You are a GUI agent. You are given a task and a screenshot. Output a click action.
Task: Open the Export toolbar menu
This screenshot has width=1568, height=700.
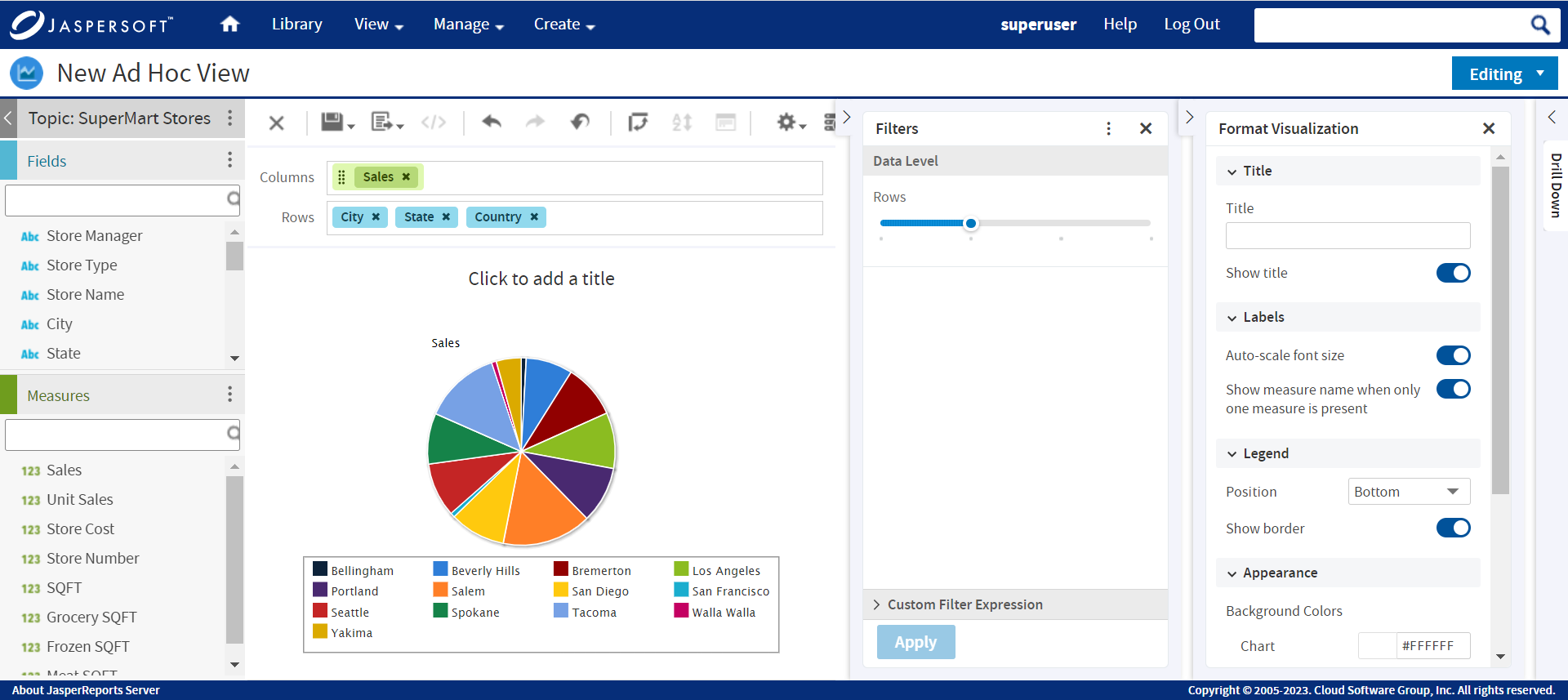(387, 123)
